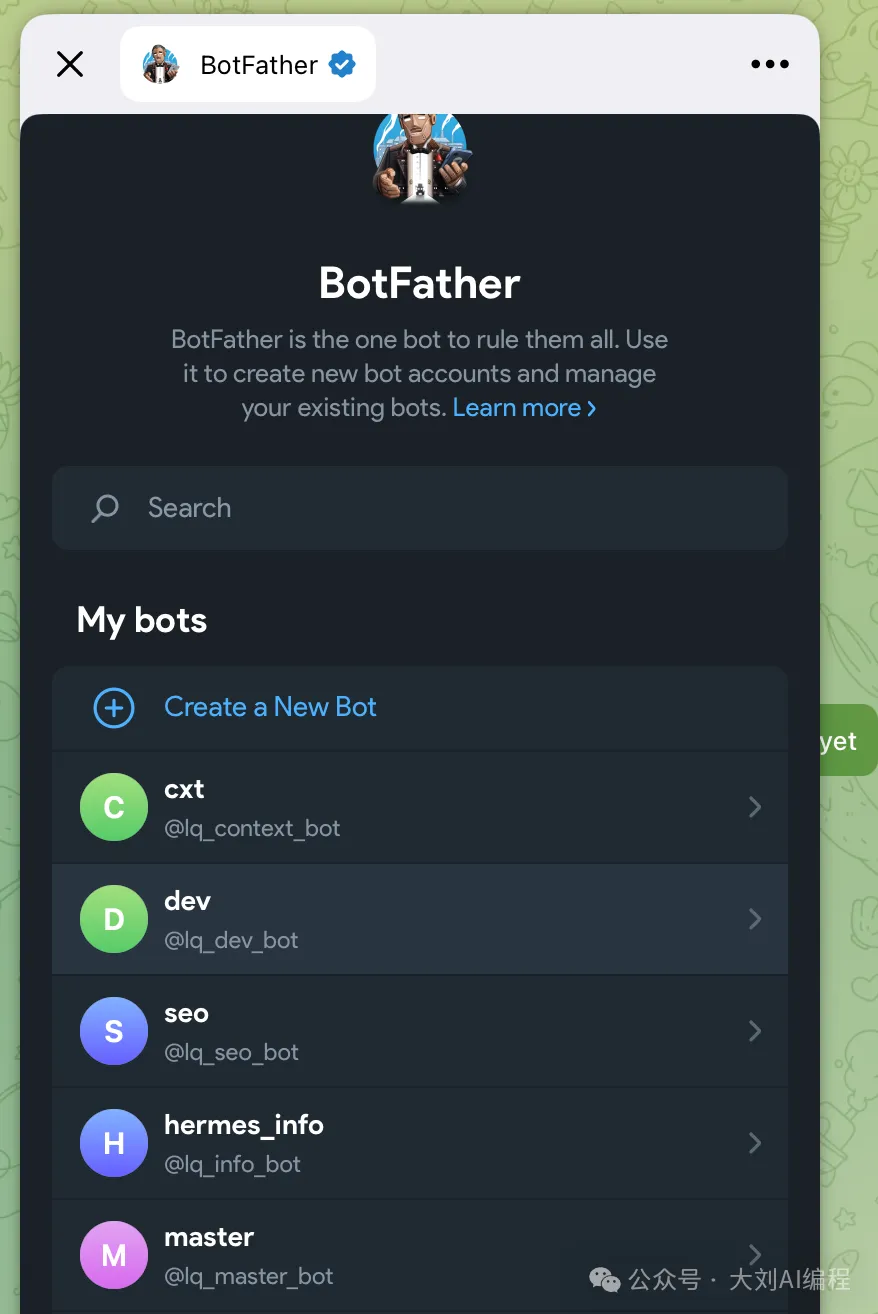This screenshot has height=1314, width=878.
Task: Click the pink M avatar for master
Action: click(x=114, y=1255)
